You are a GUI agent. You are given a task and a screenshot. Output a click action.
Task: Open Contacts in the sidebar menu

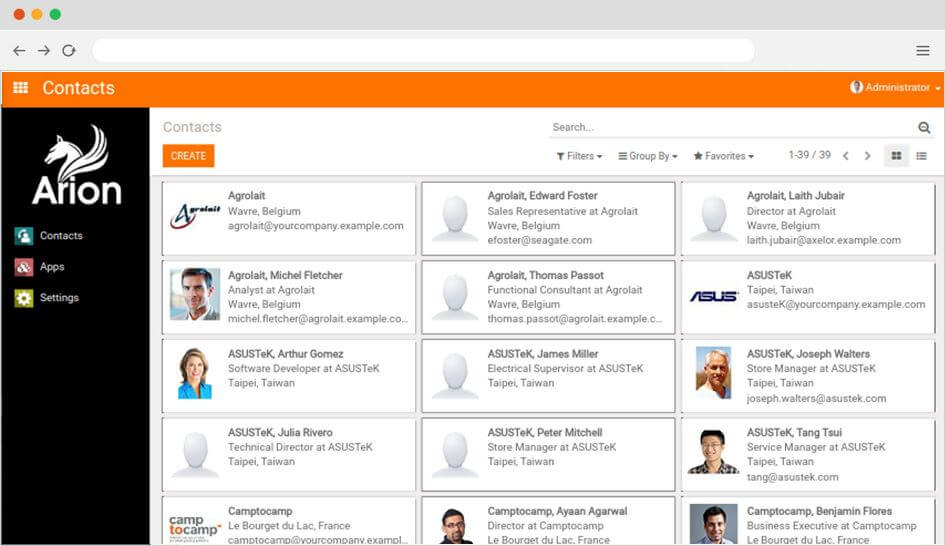pyautogui.click(x=61, y=236)
